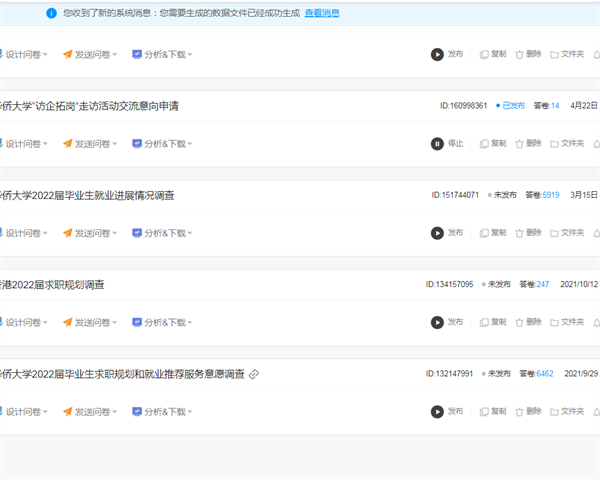600x480 pixels.
Task: Move survey ID 151744071 to 文件夹
Action: pyautogui.click(x=567, y=233)
